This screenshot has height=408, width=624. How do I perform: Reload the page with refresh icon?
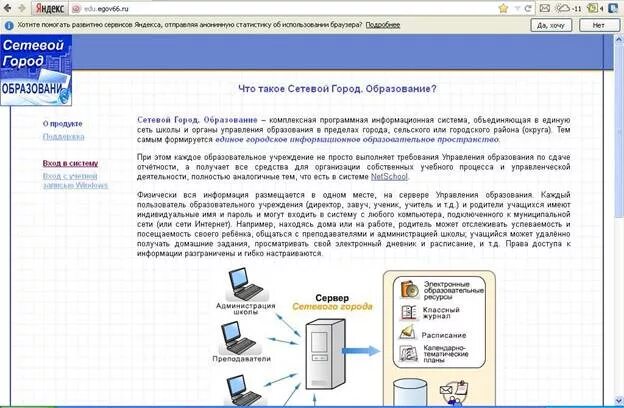(528, 8)
